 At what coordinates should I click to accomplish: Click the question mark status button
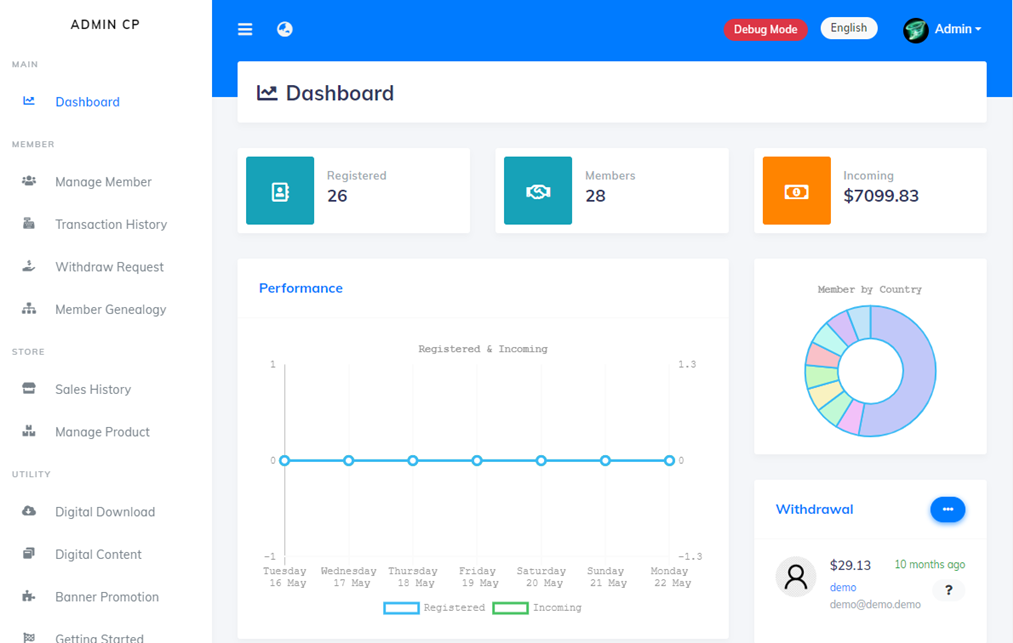point(948,591)
